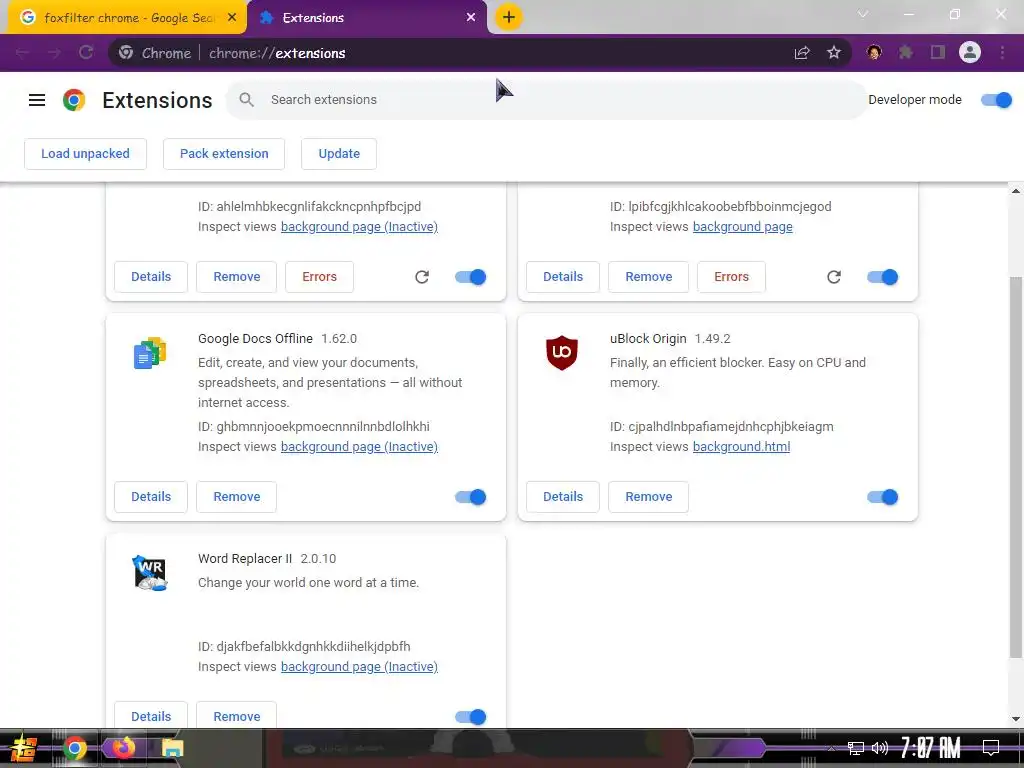Open the side panel icon in toolbar
The height and width of the screenshot is (768, 1024).
coord(938,52)
